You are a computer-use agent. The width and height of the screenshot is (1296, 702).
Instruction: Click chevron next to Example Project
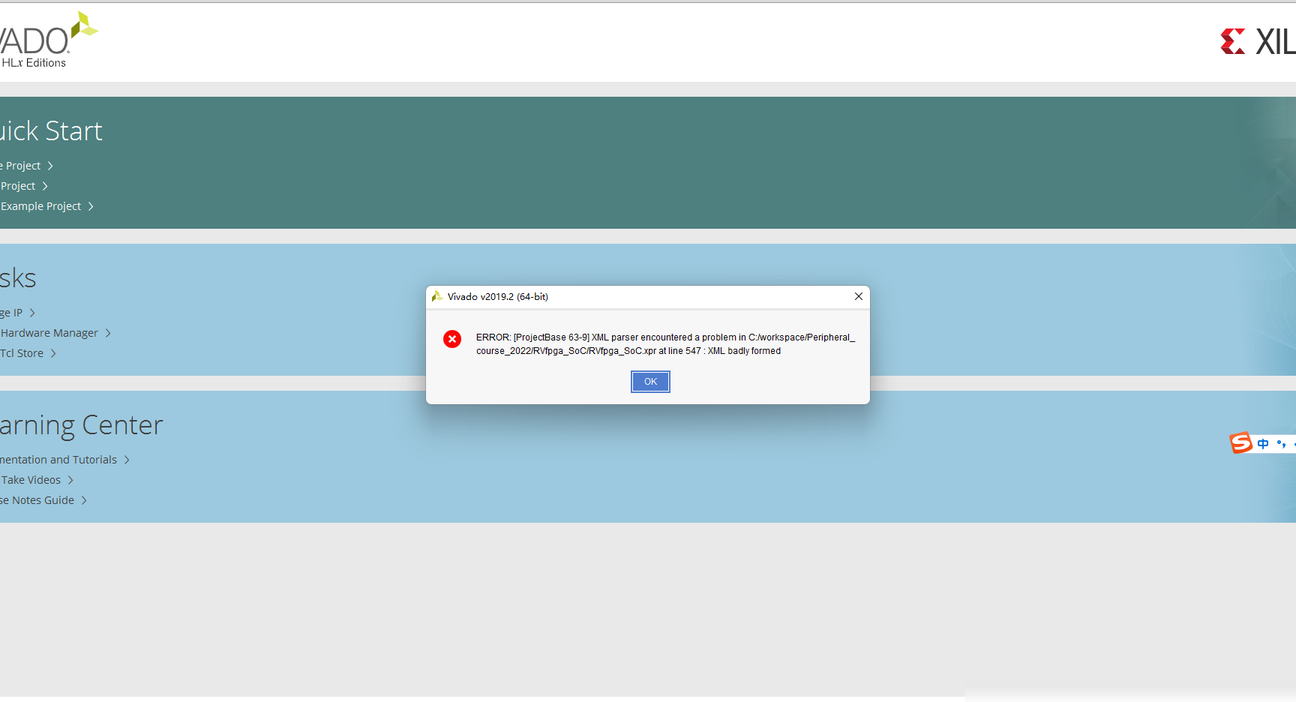tap(91, 206)
